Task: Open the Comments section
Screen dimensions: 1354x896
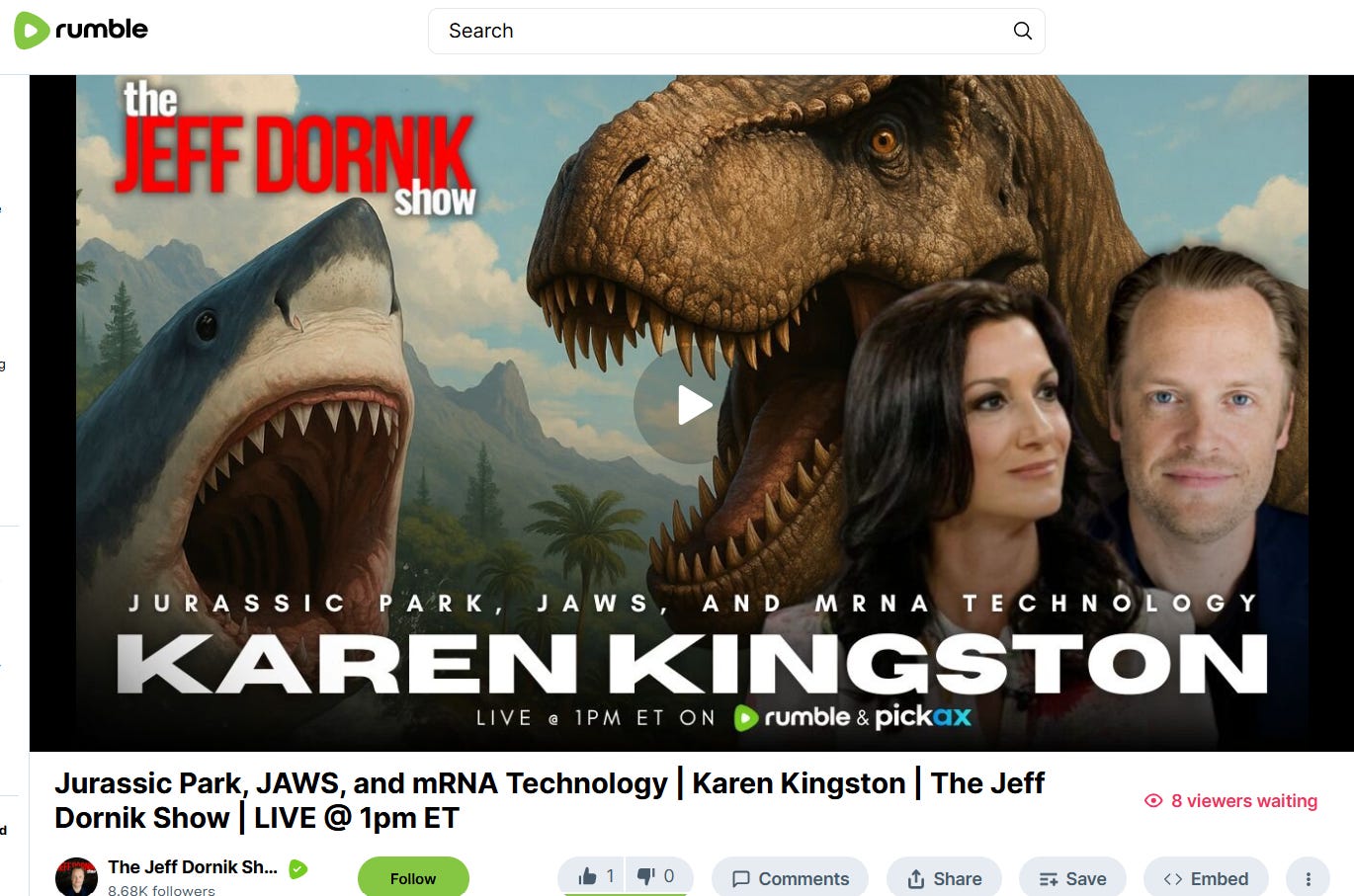Action: click(790, 878)
